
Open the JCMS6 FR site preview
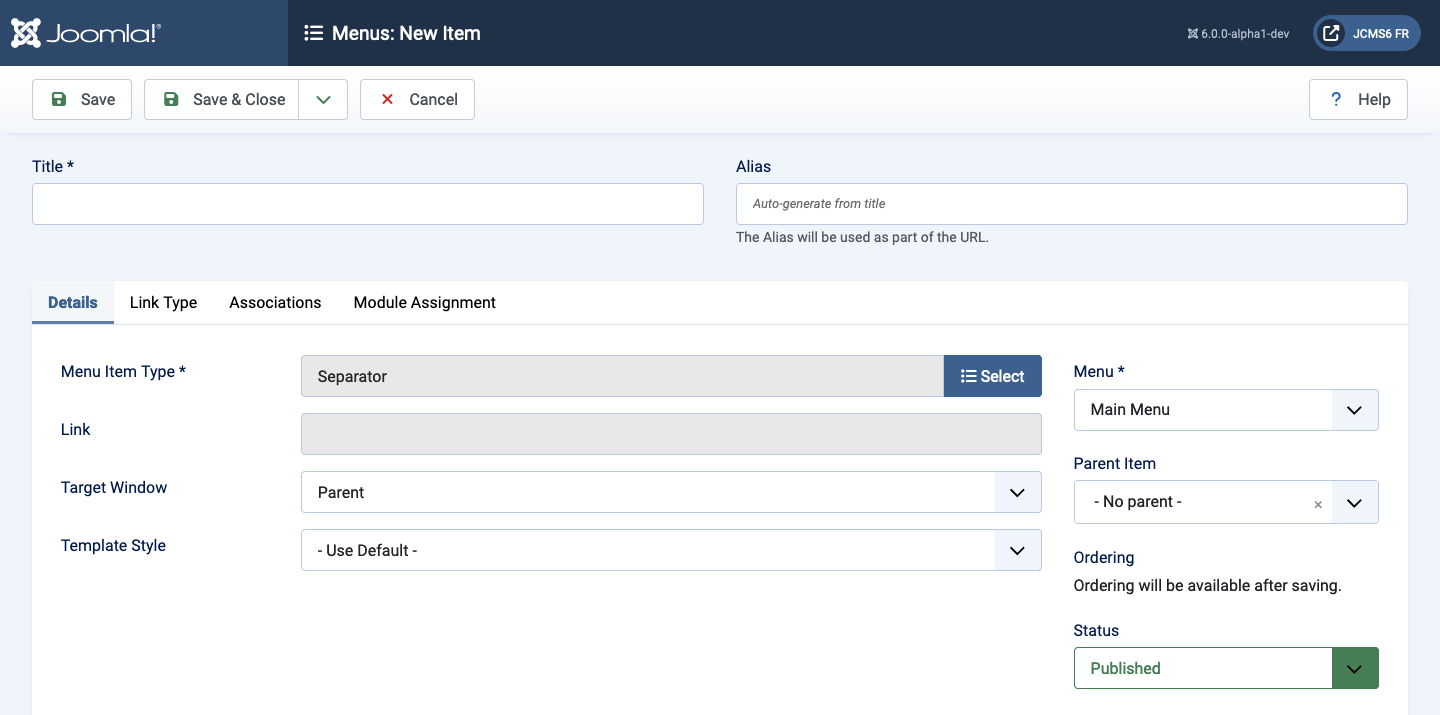click(x=1366, y=33)
